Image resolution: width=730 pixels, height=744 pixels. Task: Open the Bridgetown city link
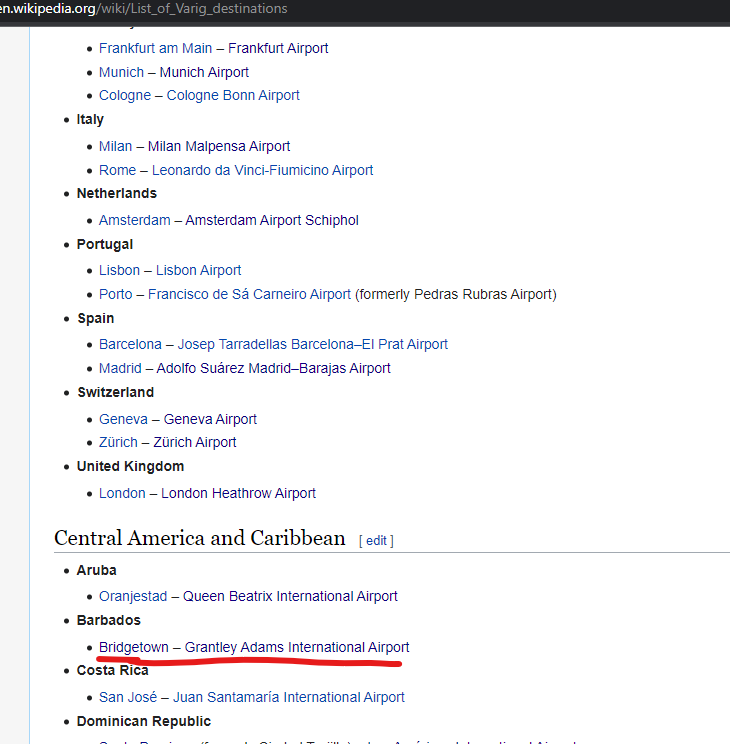134,648
